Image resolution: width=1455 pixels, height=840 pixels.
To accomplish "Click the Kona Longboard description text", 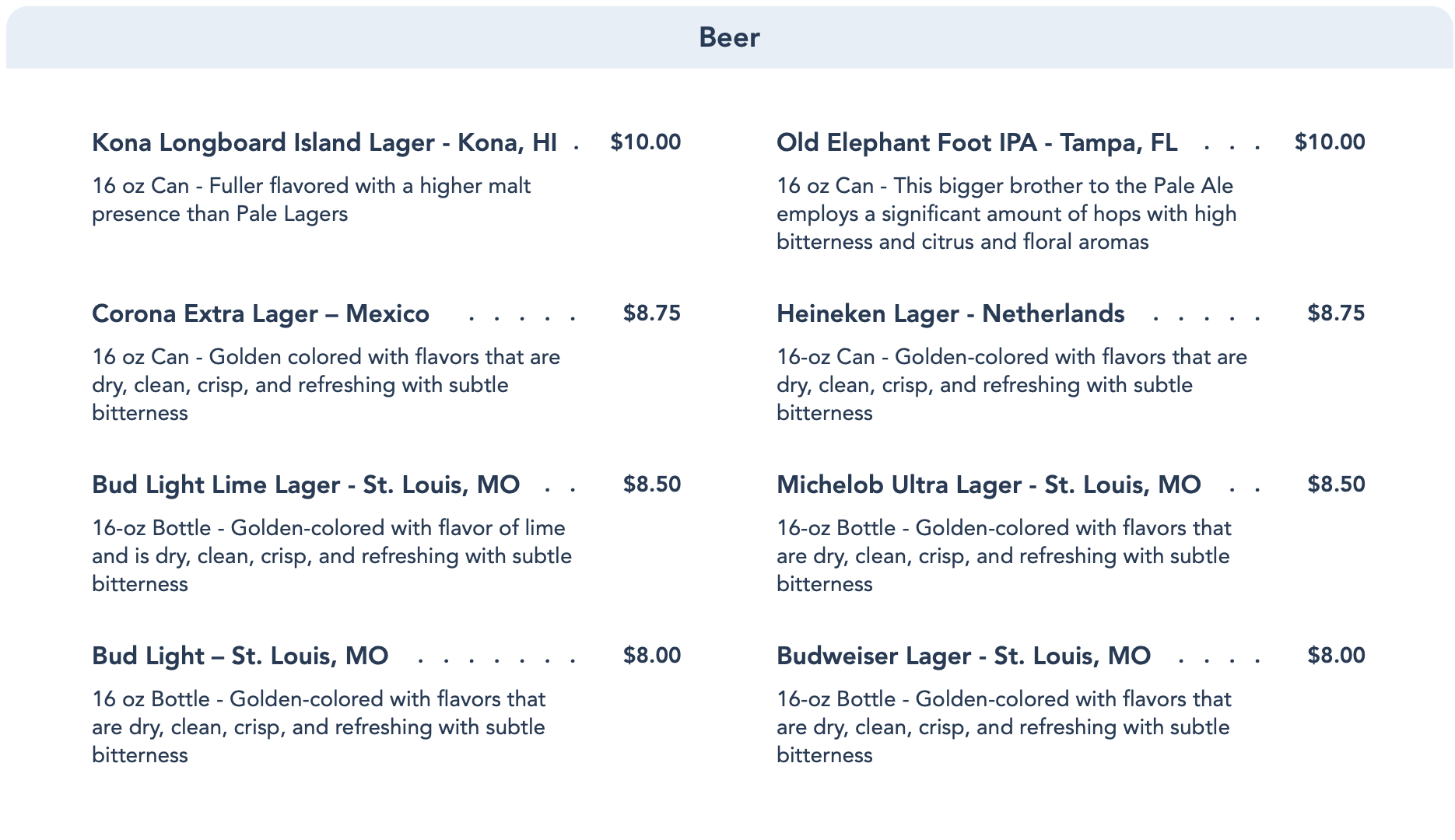I will tap(311, 200).
